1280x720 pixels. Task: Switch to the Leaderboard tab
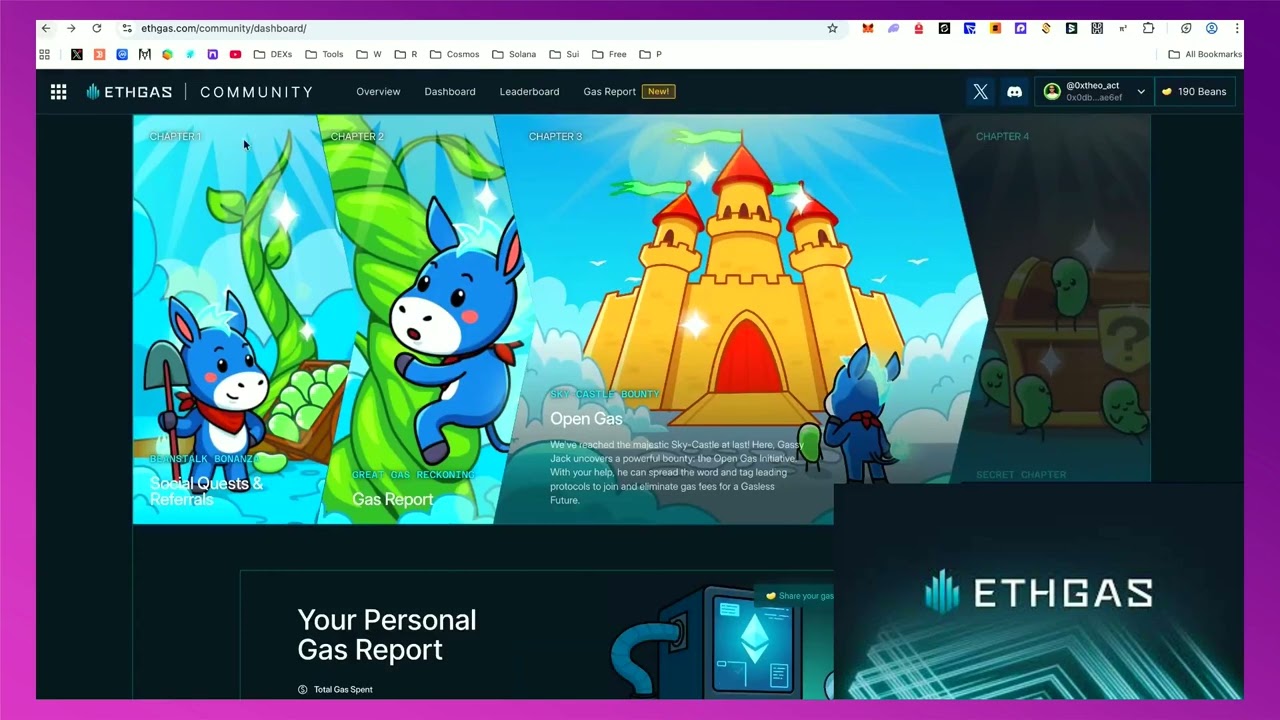(x=529, y=92)
